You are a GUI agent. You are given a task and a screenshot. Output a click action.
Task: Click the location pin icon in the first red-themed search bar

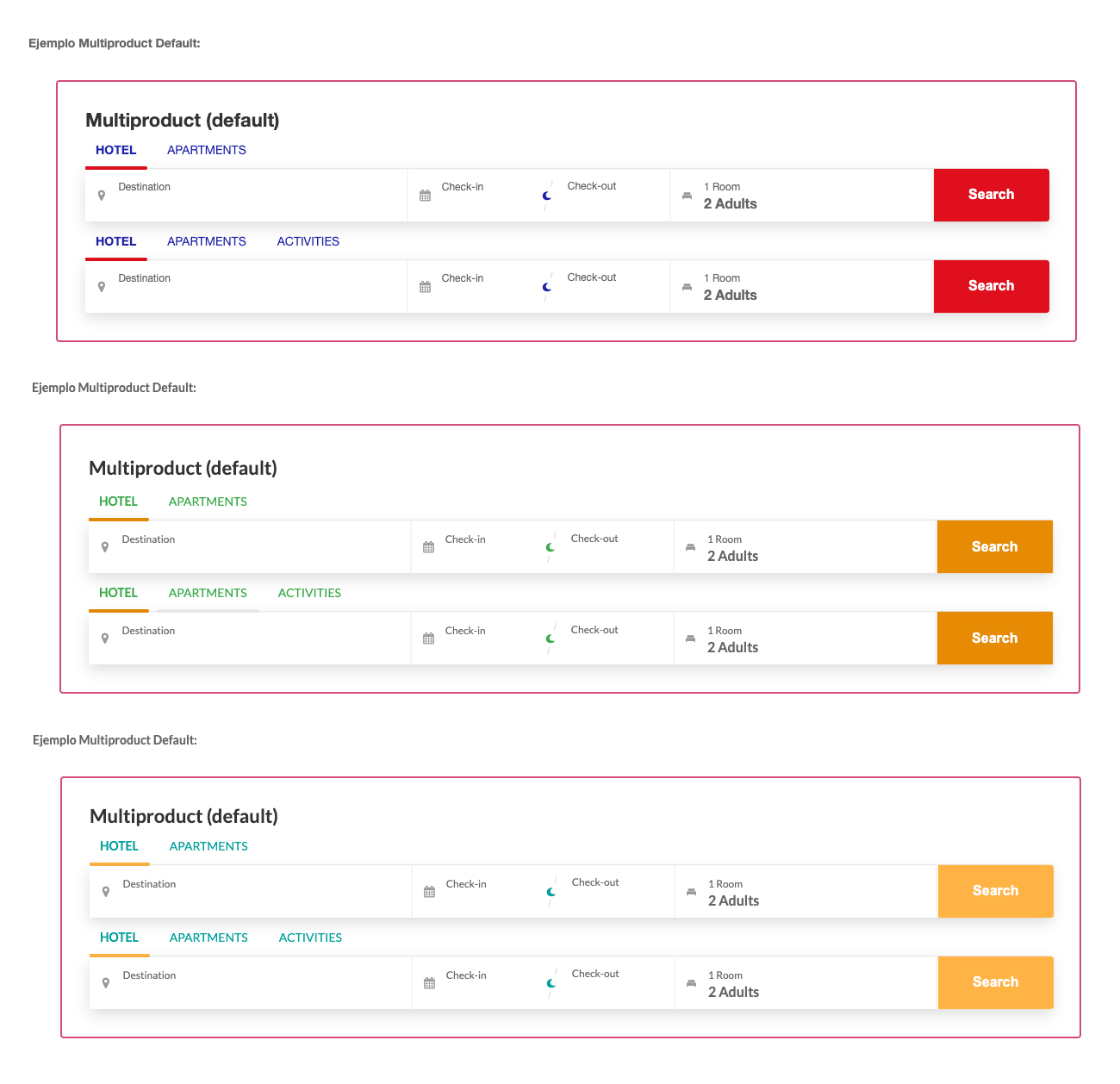[102, 196]
